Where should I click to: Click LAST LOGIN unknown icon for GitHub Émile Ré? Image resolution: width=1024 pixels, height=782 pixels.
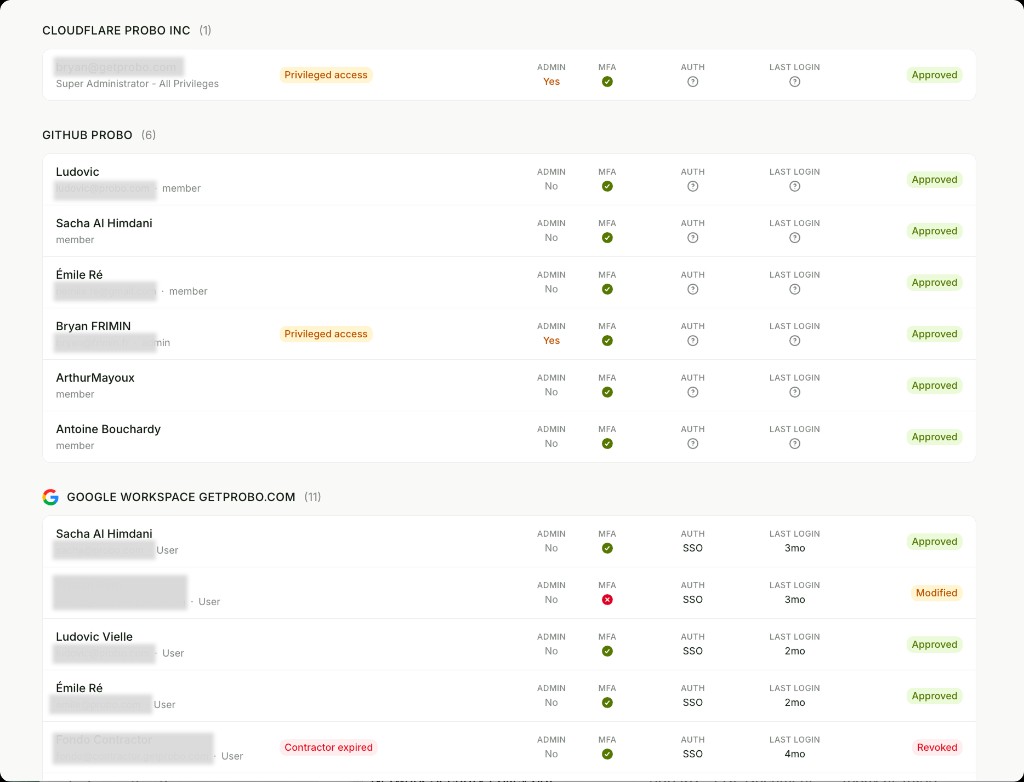795,289
